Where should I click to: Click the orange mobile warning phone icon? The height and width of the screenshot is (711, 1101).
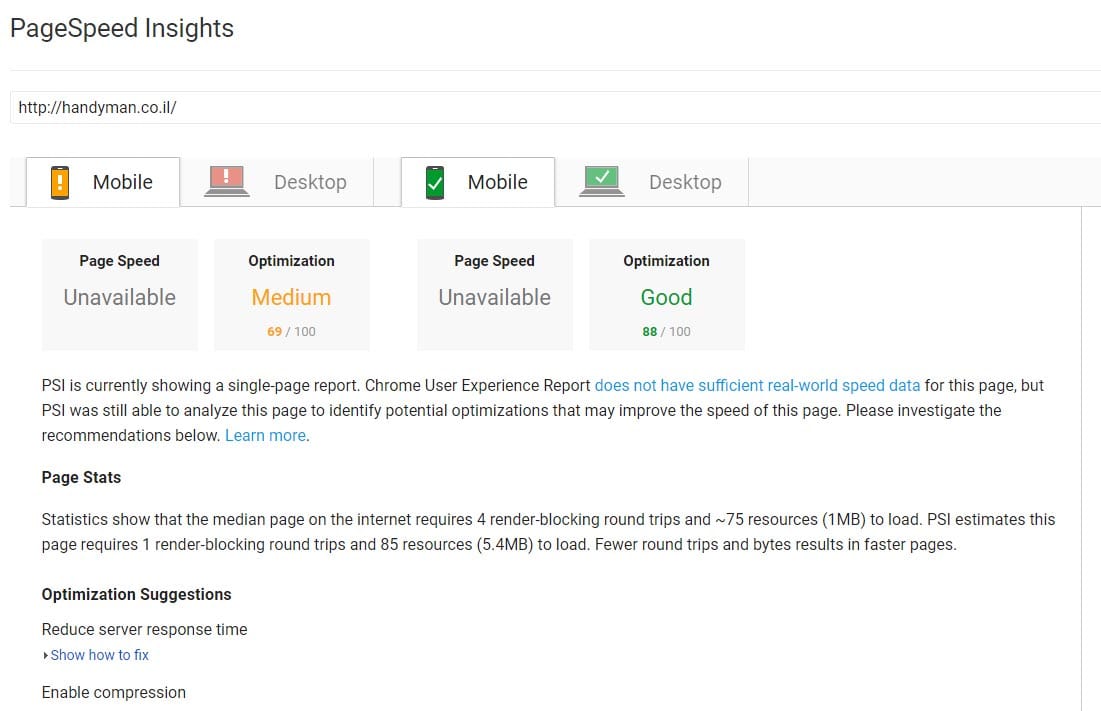pos(60,182)
